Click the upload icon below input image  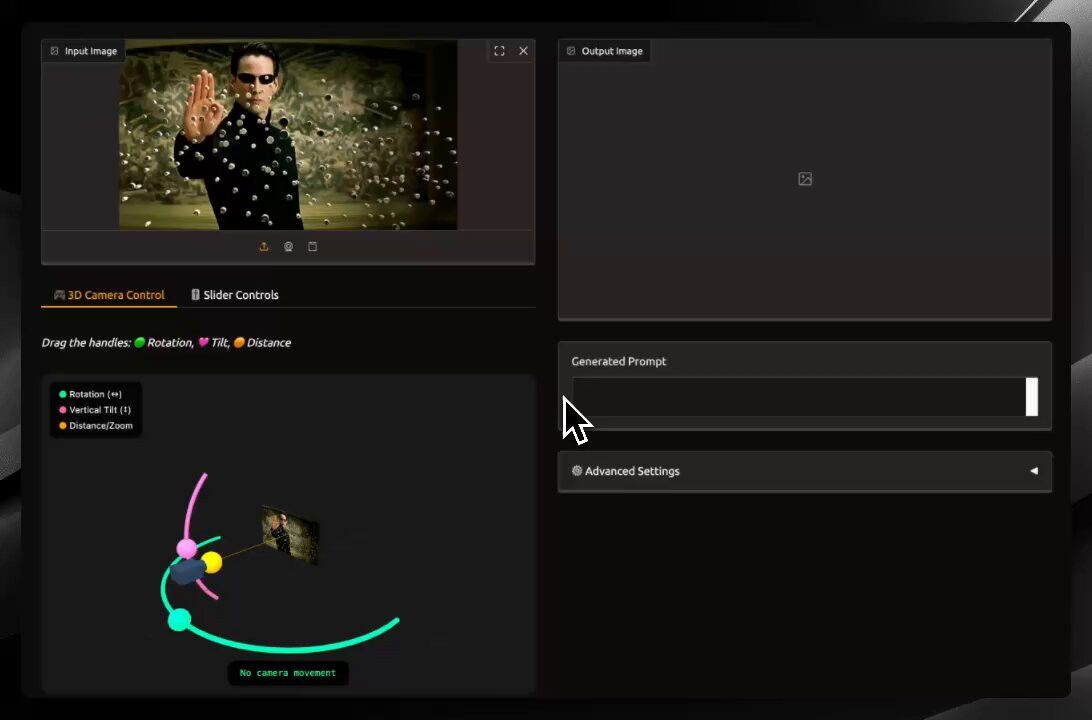(x=264, y=246)
